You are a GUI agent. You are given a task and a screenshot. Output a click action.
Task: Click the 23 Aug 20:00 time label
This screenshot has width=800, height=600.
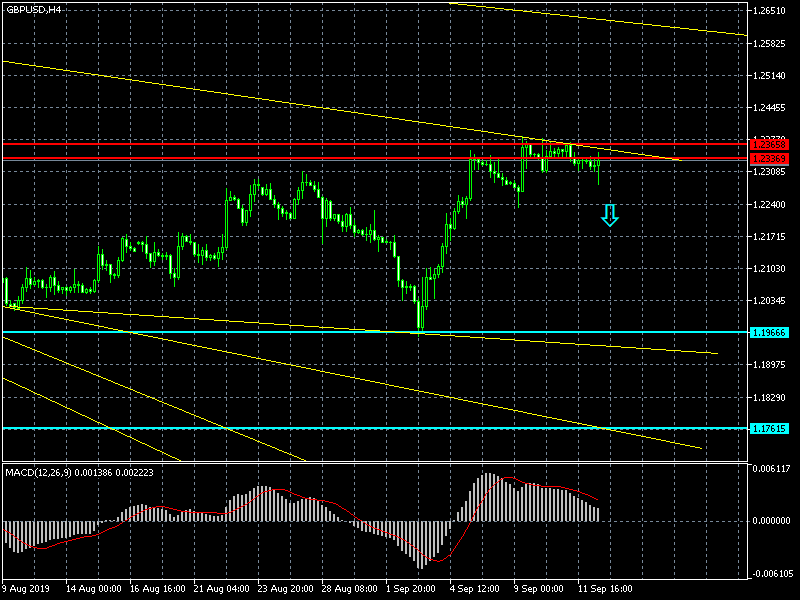point(286,589)
